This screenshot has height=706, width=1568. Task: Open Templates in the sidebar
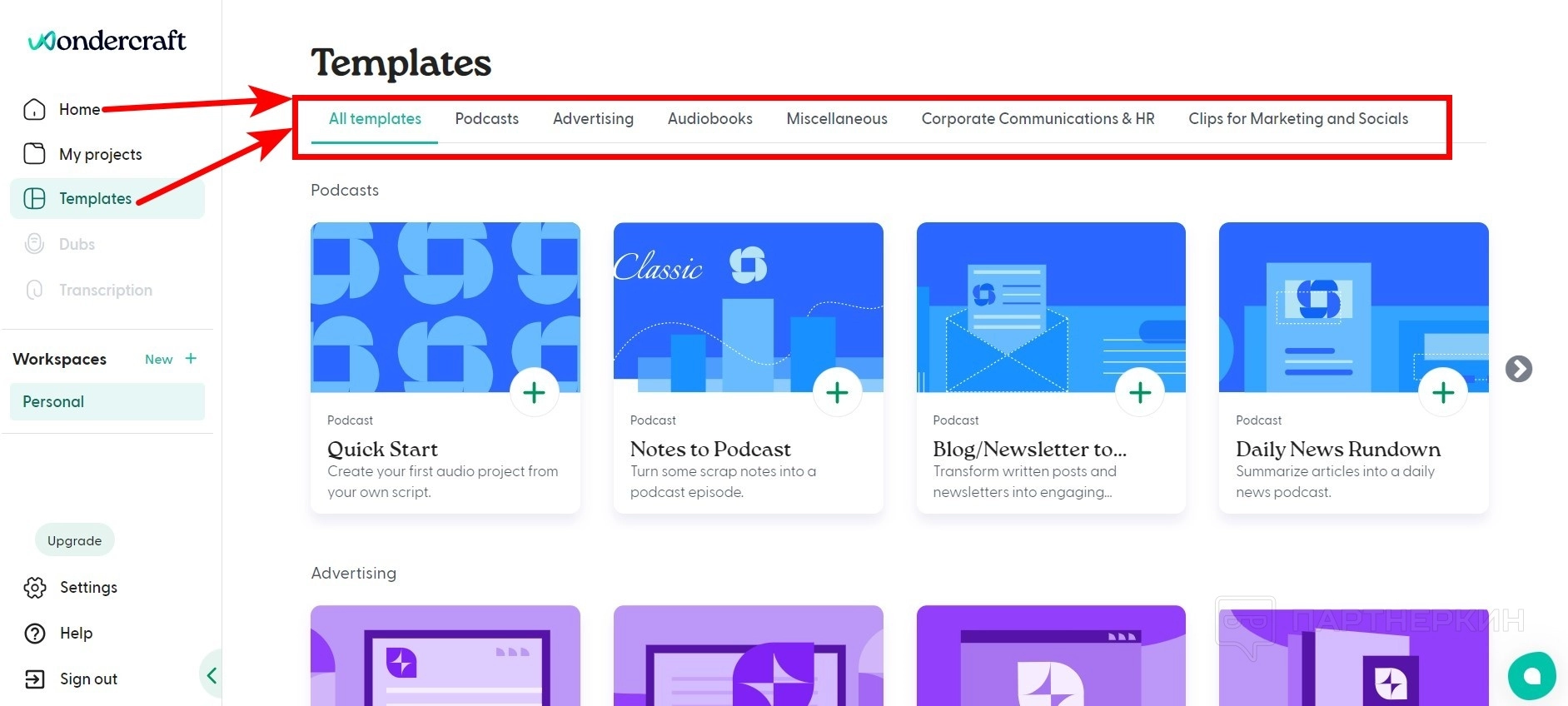(x=107, y=198)
